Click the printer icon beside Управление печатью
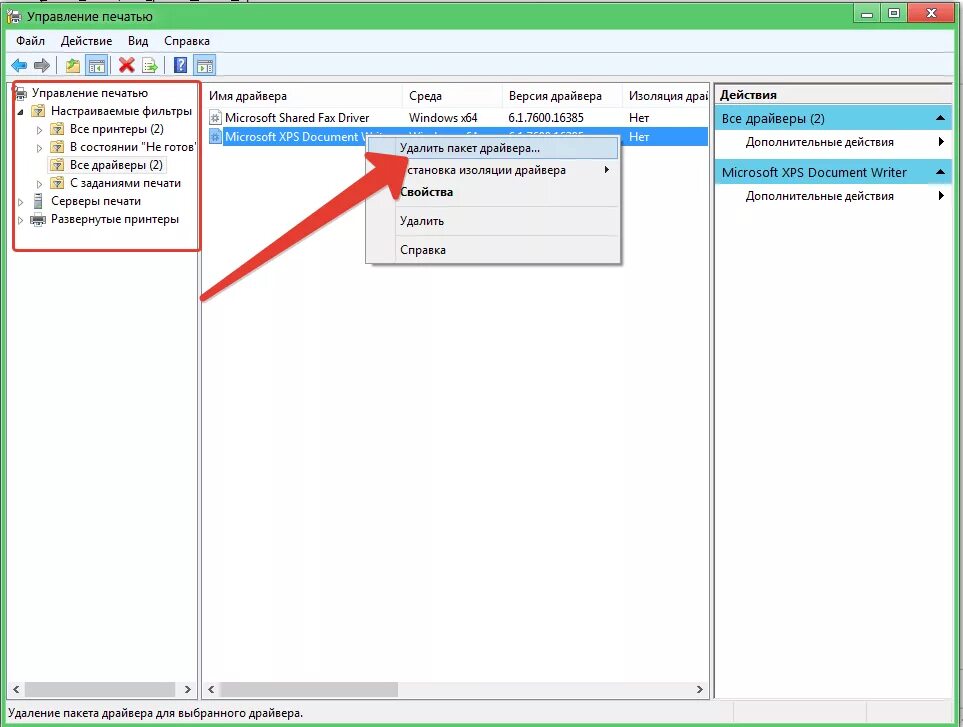This screenshot has height=727, width=963. (21, 93)
